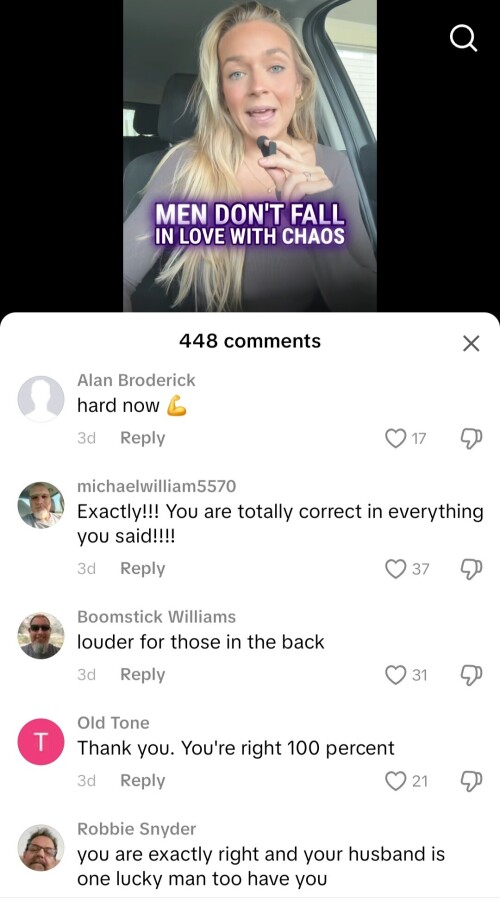Reply to Alan Broderick's comment
Image resolution: width=500 pixels, height=901 pixels.
143,438
